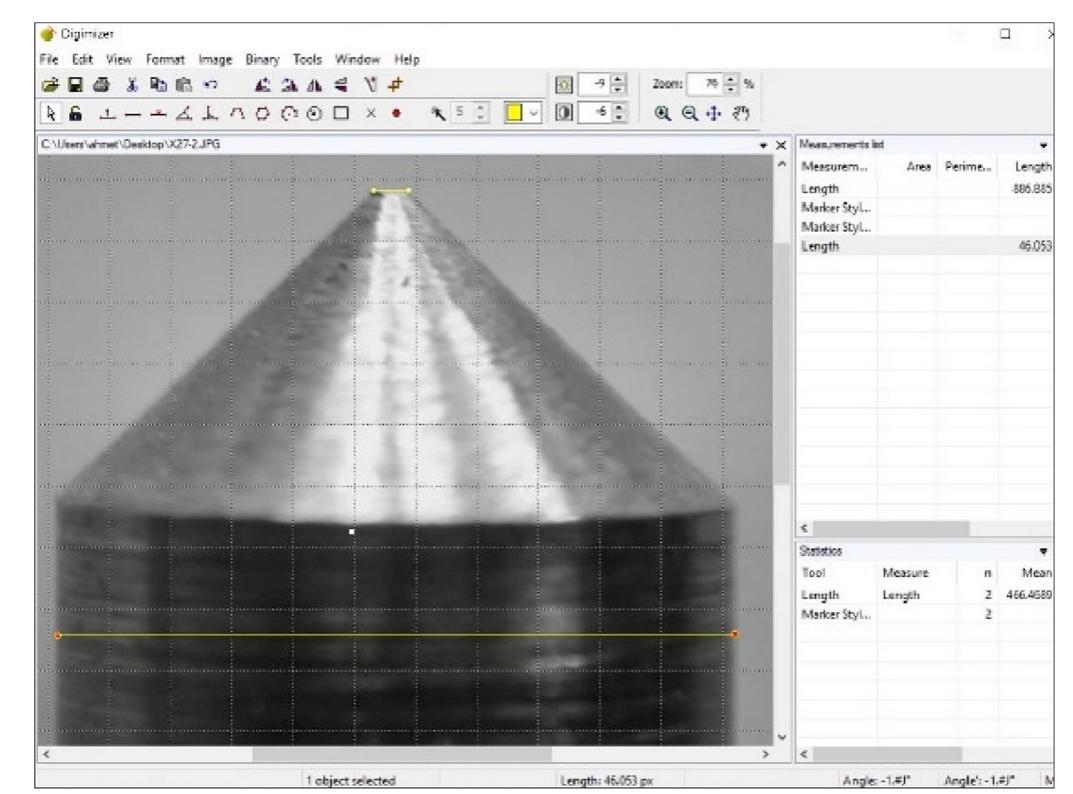Click the yellow color swatch
Viewport: 1073px width, 794px height.
click(x=514, y=113)
